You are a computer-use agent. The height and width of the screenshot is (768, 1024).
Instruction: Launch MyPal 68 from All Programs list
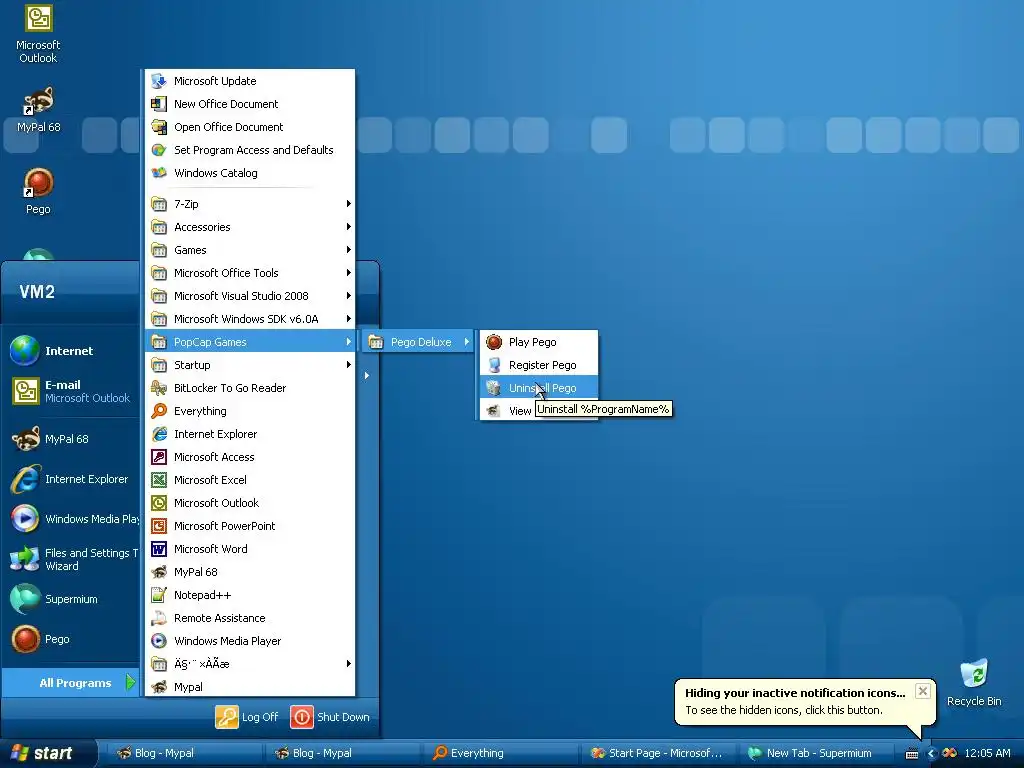click(250, 571)
